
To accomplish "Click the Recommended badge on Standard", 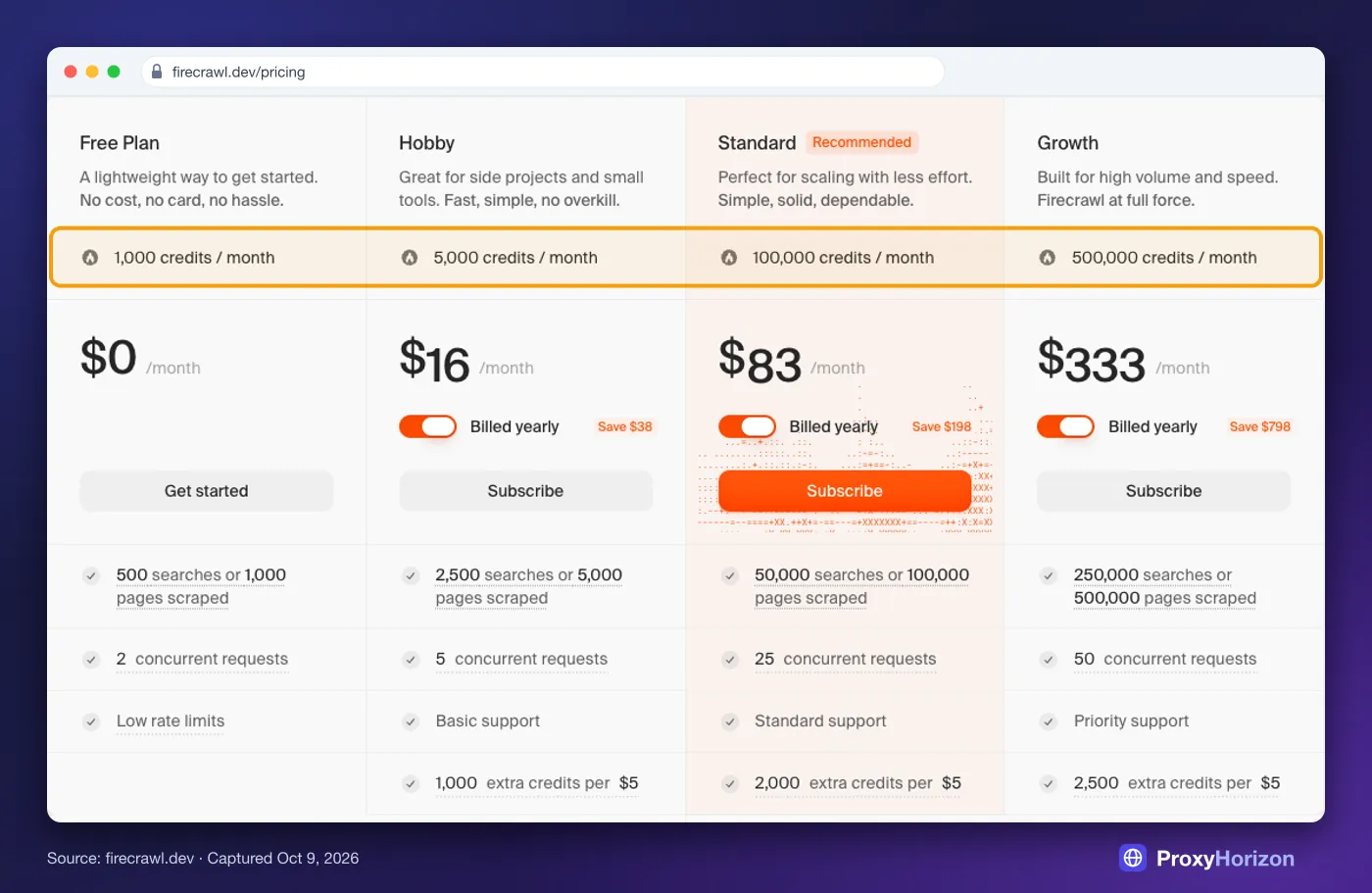I will tap(861, 142).
